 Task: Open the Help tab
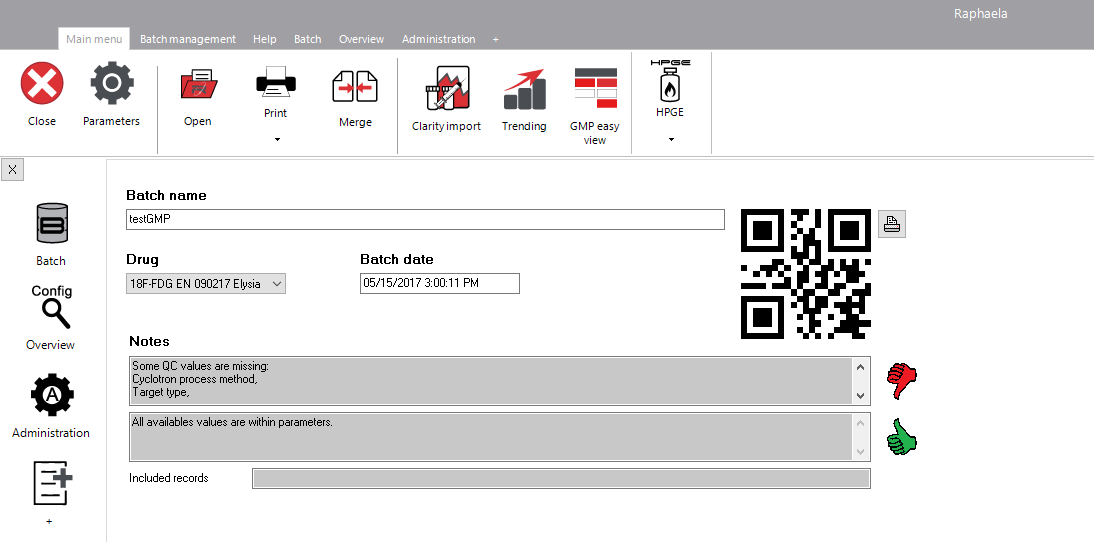pos(264,39)
